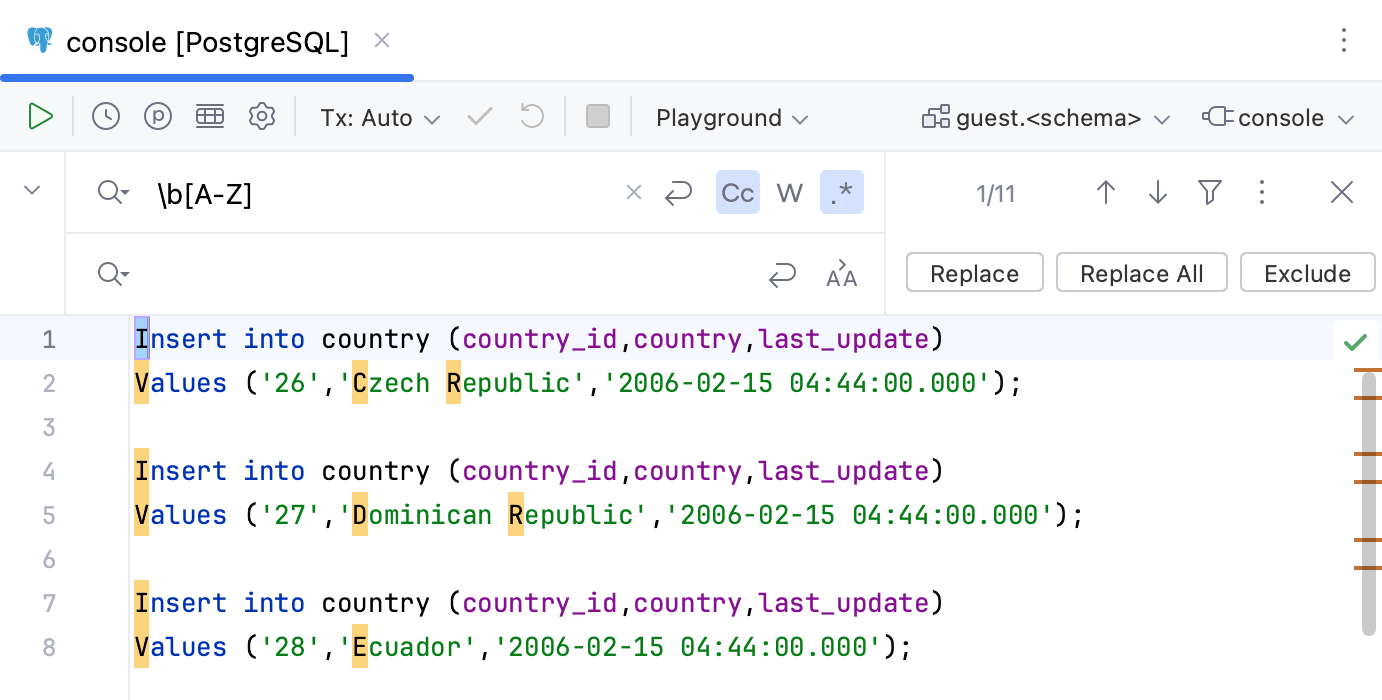Open console settings gear icon

(262, 117)
